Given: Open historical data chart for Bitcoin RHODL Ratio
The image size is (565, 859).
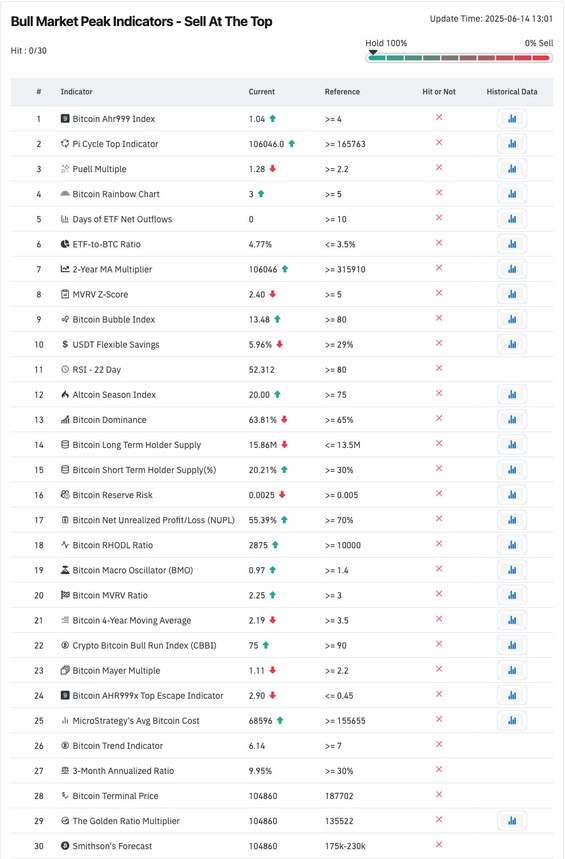Looking at the screenshot, I should pos(512,545).
